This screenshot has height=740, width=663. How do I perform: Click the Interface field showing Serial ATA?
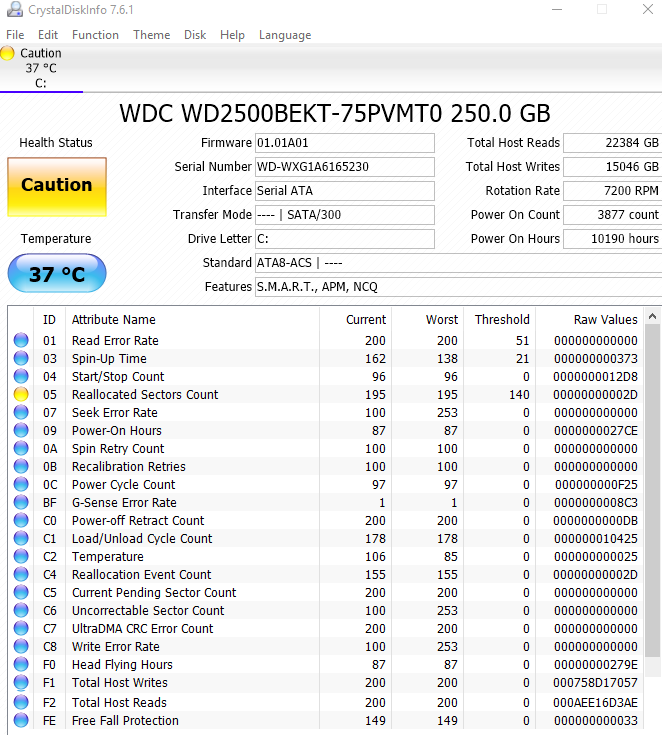point(345,191)
